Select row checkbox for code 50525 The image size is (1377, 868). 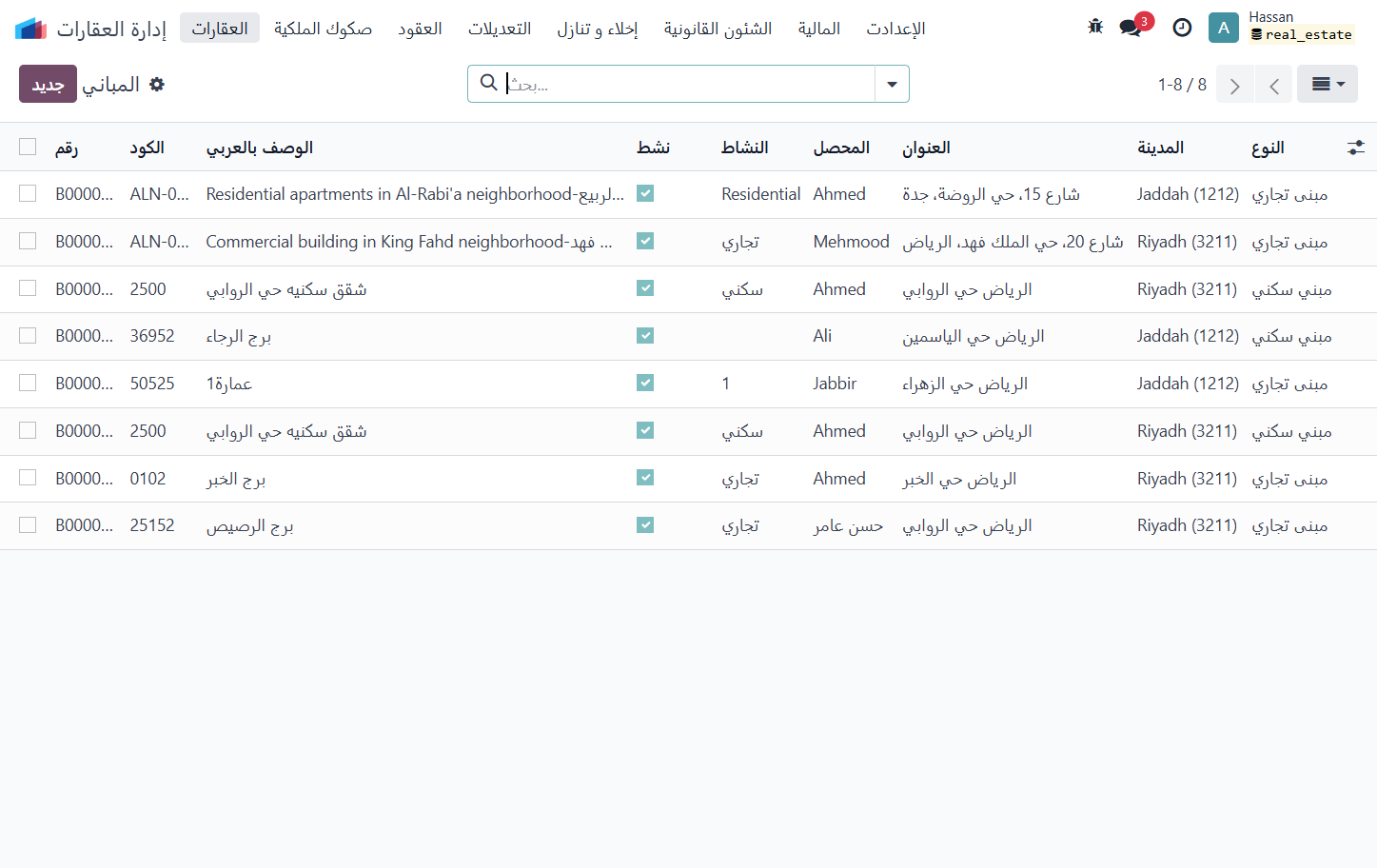tap(28, 383)
